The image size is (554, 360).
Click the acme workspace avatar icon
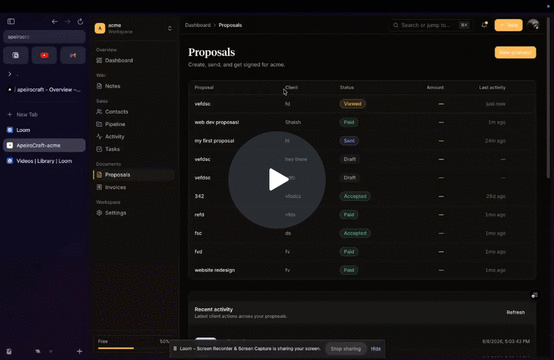(100, 28)
